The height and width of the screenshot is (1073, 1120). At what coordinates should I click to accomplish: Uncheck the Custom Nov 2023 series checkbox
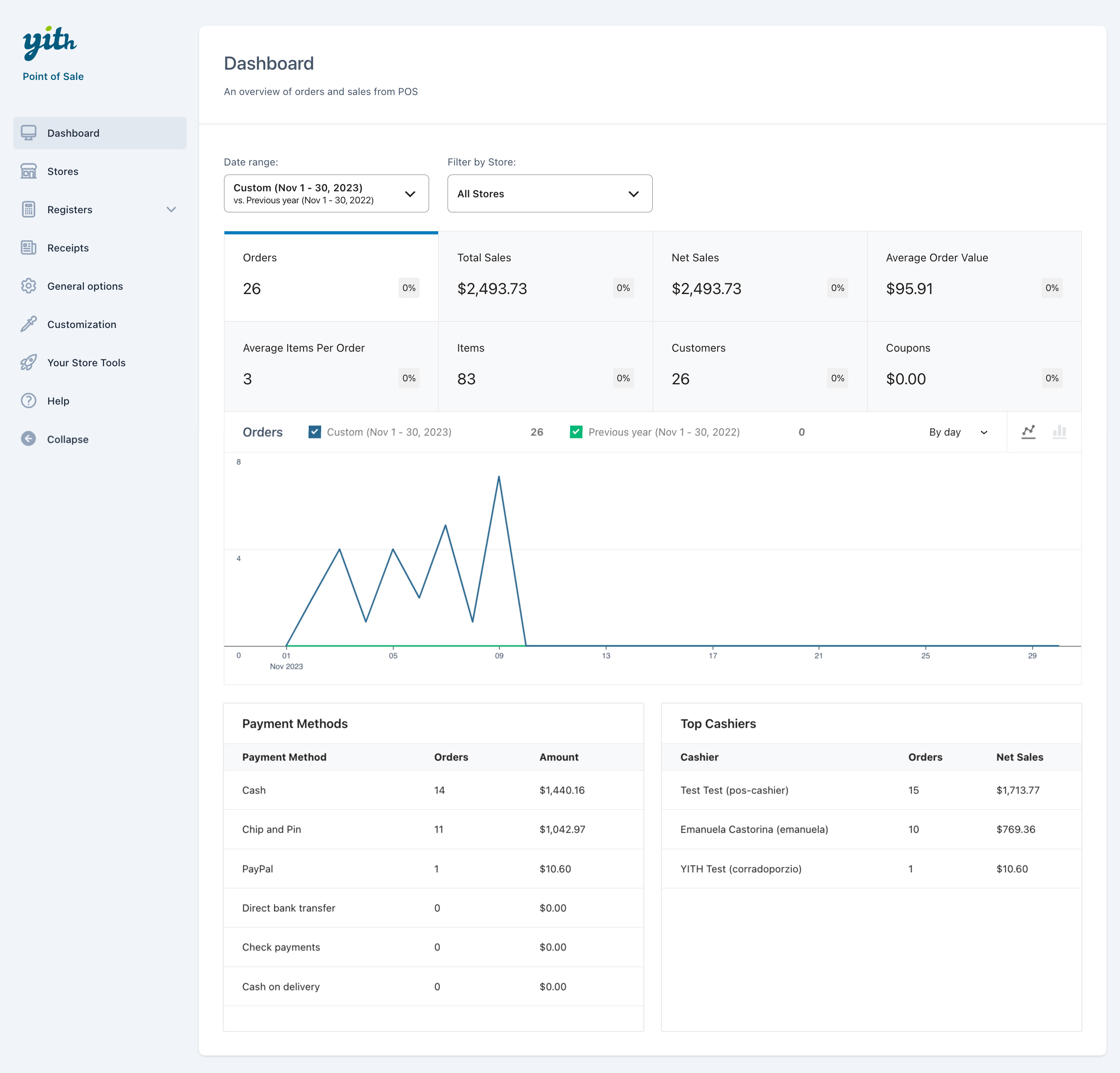point(315,432)
